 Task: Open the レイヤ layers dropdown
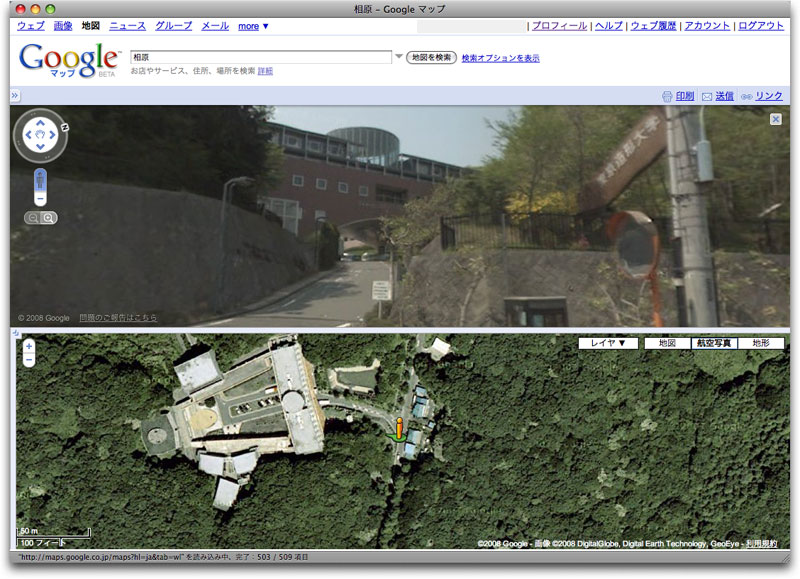coord(608,343)
